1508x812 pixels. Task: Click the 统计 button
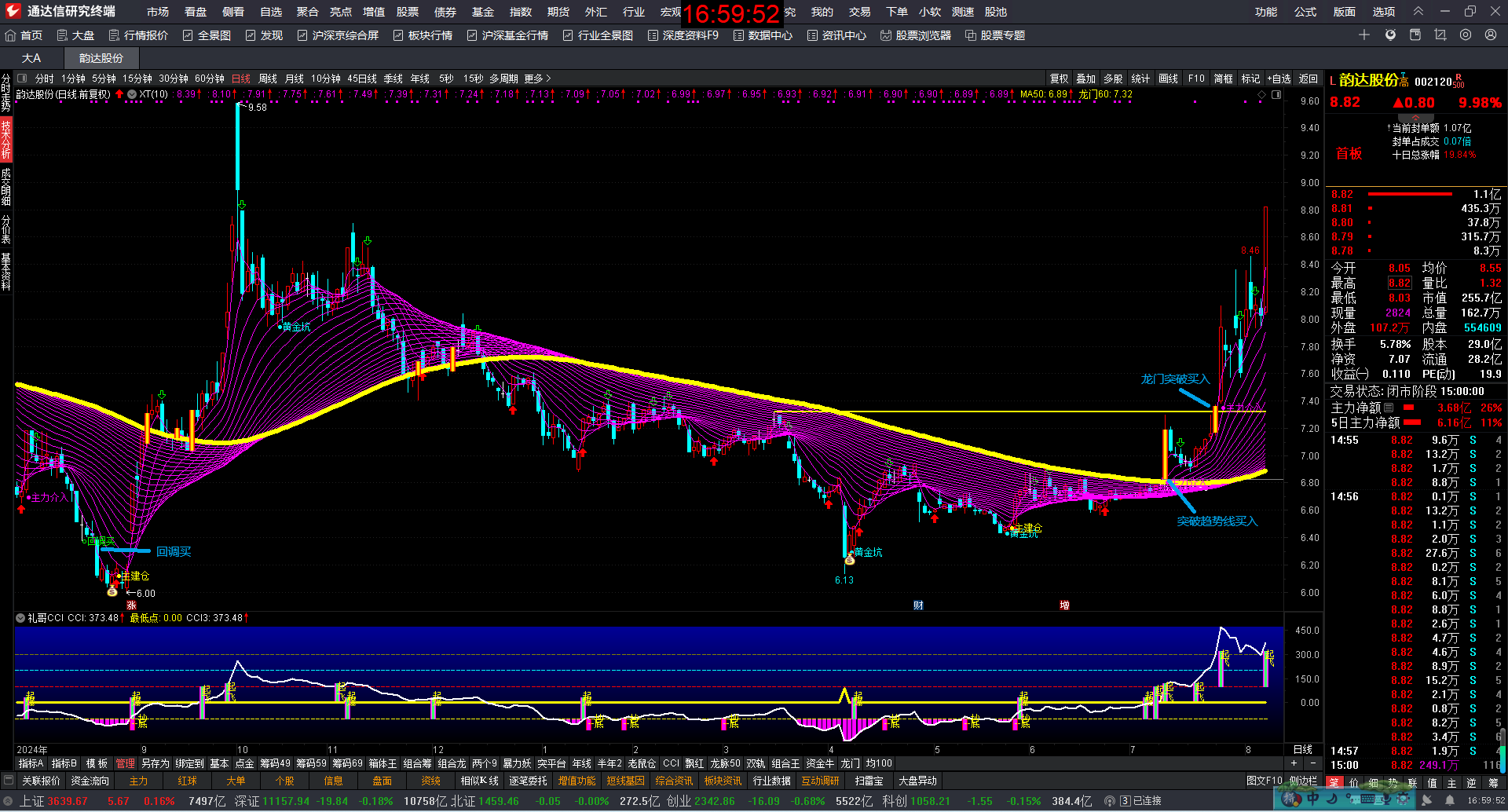1140,79
